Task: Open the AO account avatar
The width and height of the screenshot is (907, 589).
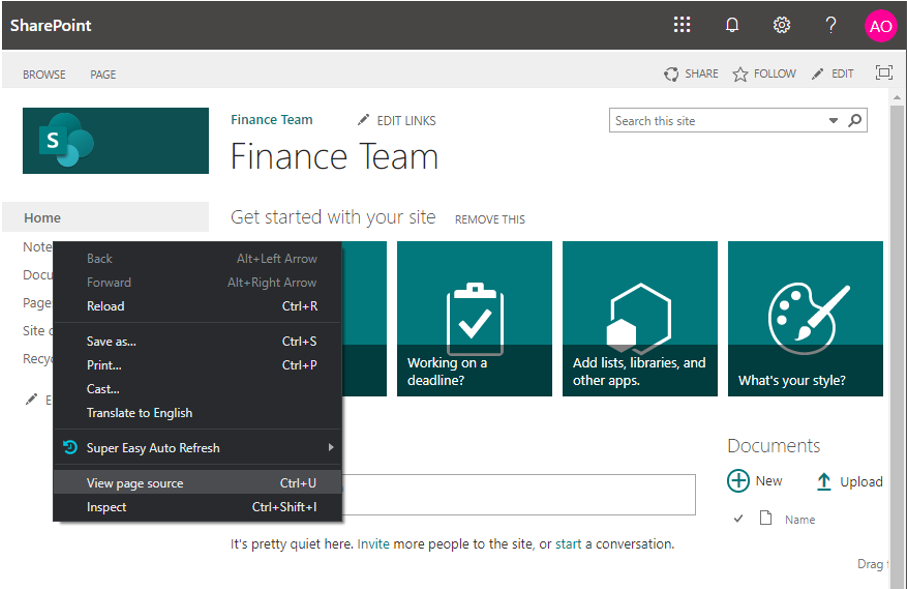Action: tap(880, 26)
